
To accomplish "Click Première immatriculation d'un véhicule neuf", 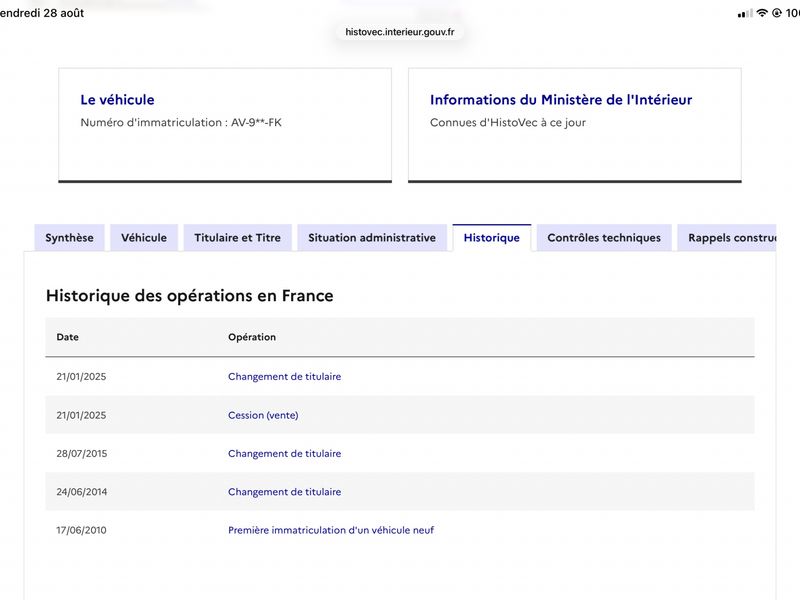I will (331, 530).
